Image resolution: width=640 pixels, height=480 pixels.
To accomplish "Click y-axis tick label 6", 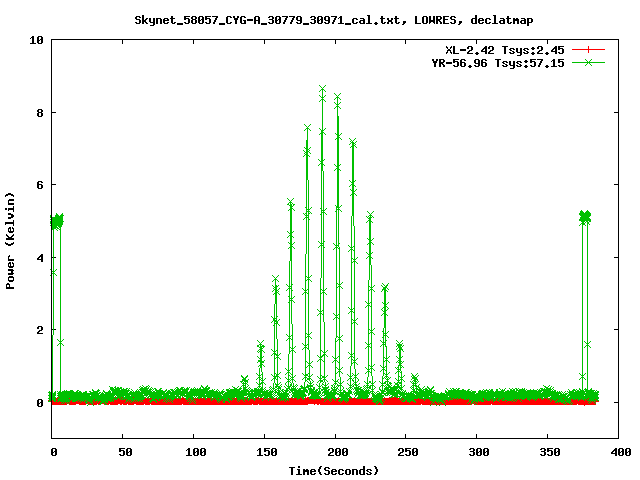I will click(x=40, y=185).
